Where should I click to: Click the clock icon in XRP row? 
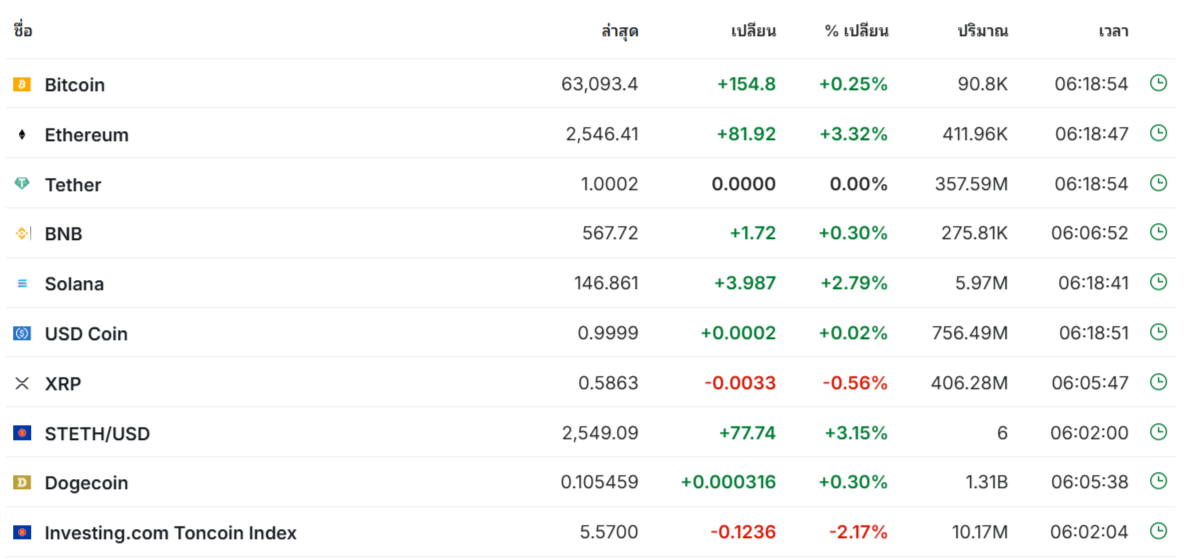pyautogui.click(x=1158, y=382)
